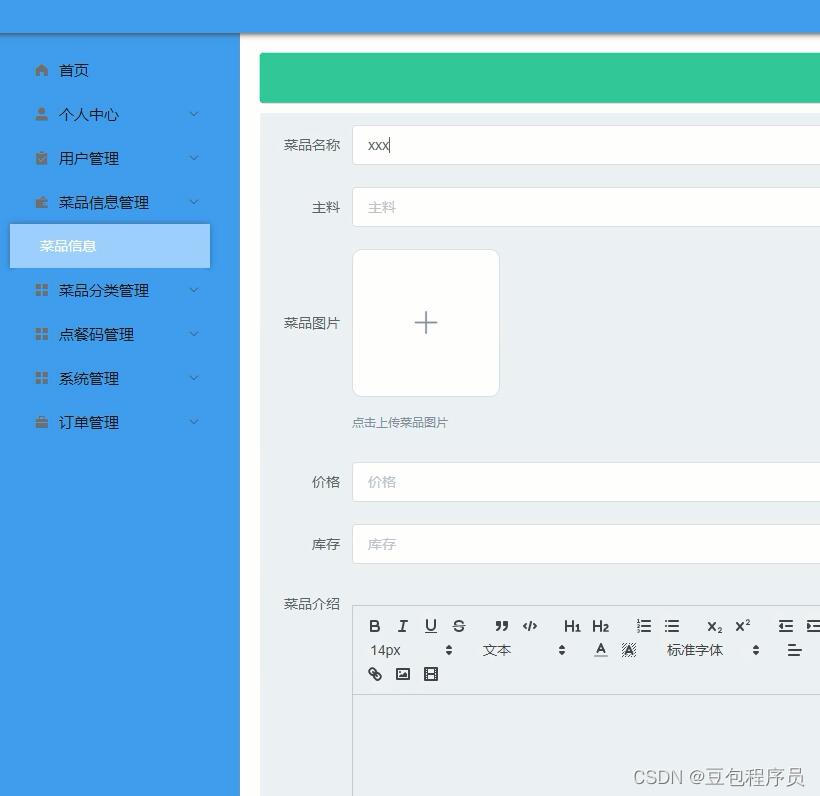Click the plus button to upload dish image
Viewport: 820px width, 796px height.
point(425,323)
